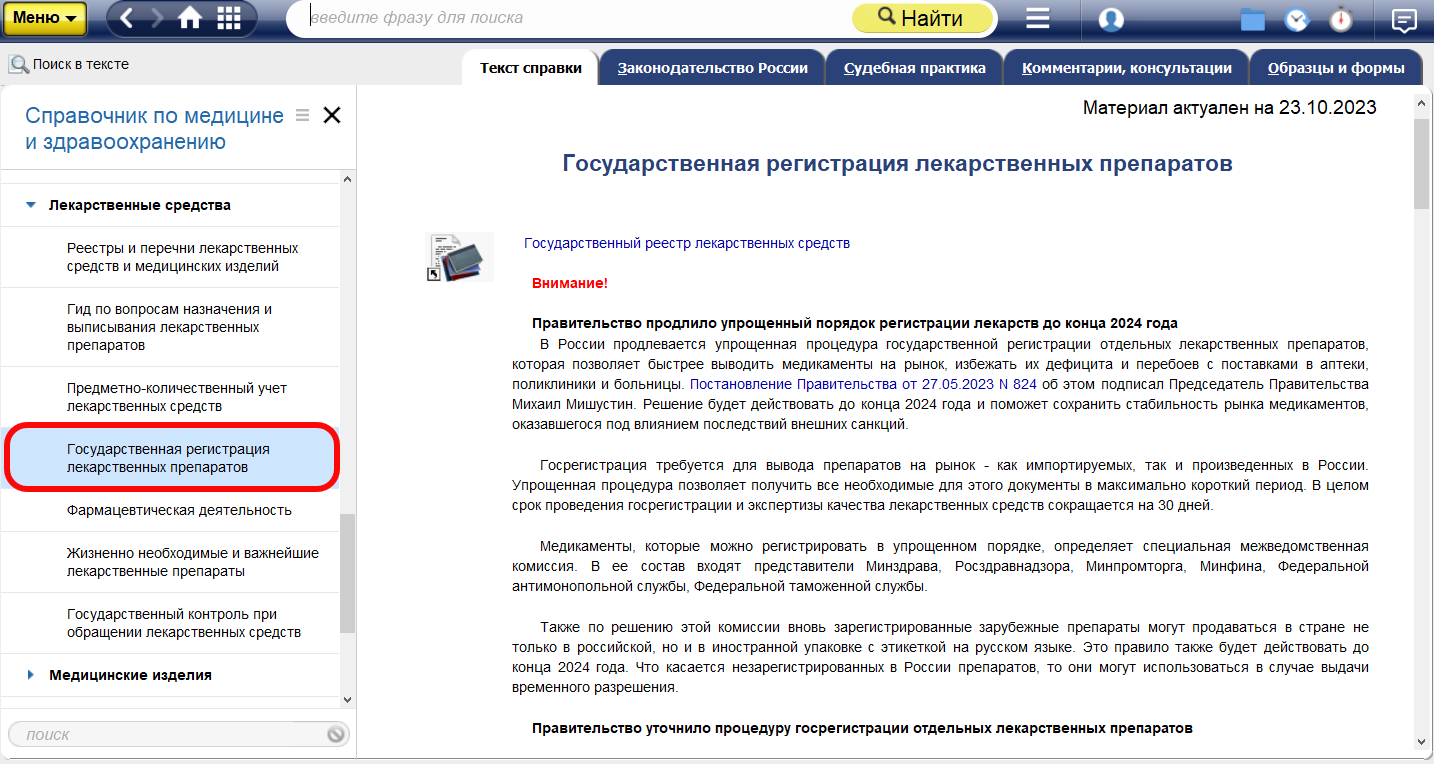
Task: Click the document shortcut thumbnail icon
Action: [x=459, y=257]
